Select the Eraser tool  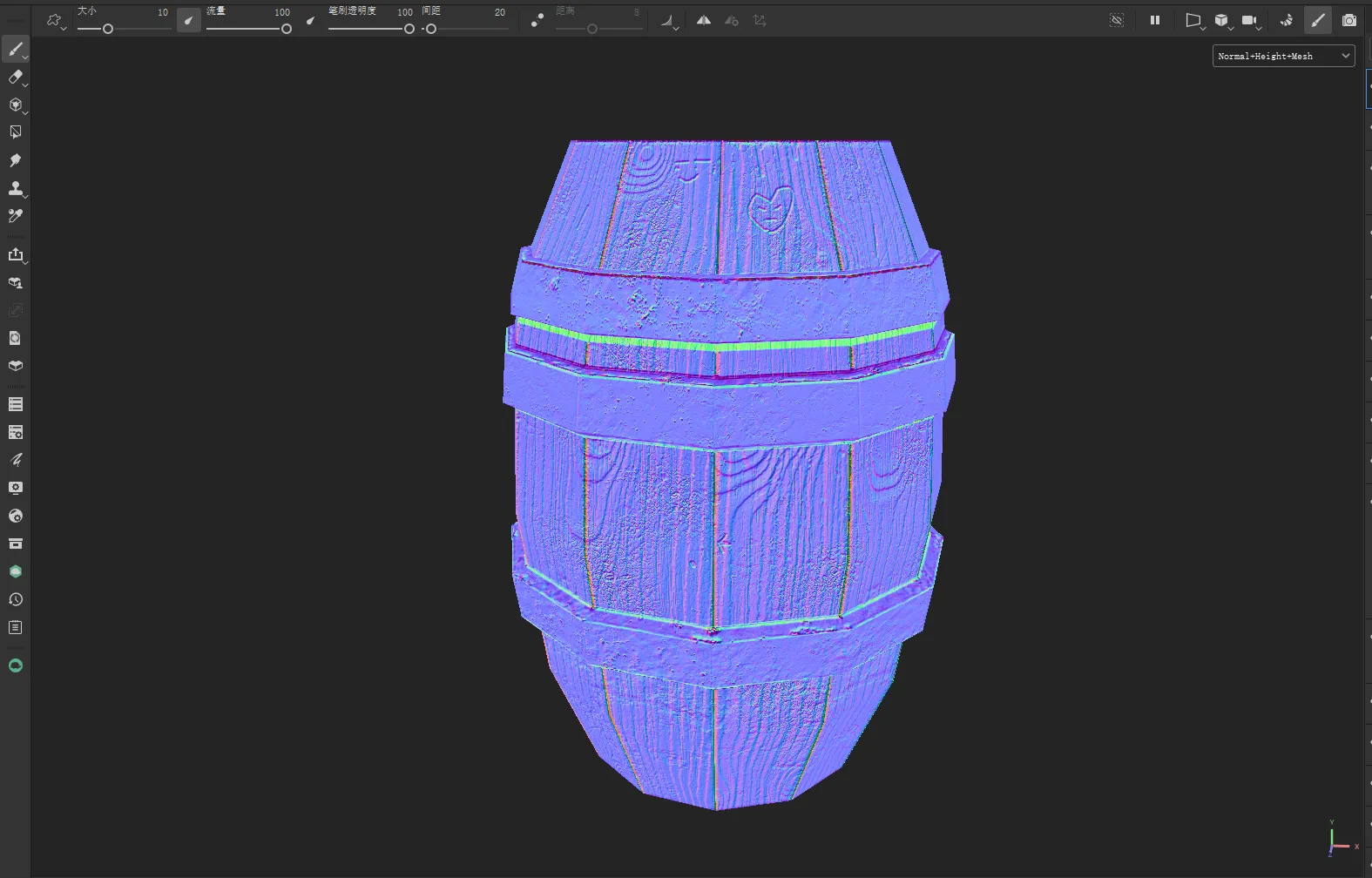(15, 78)
